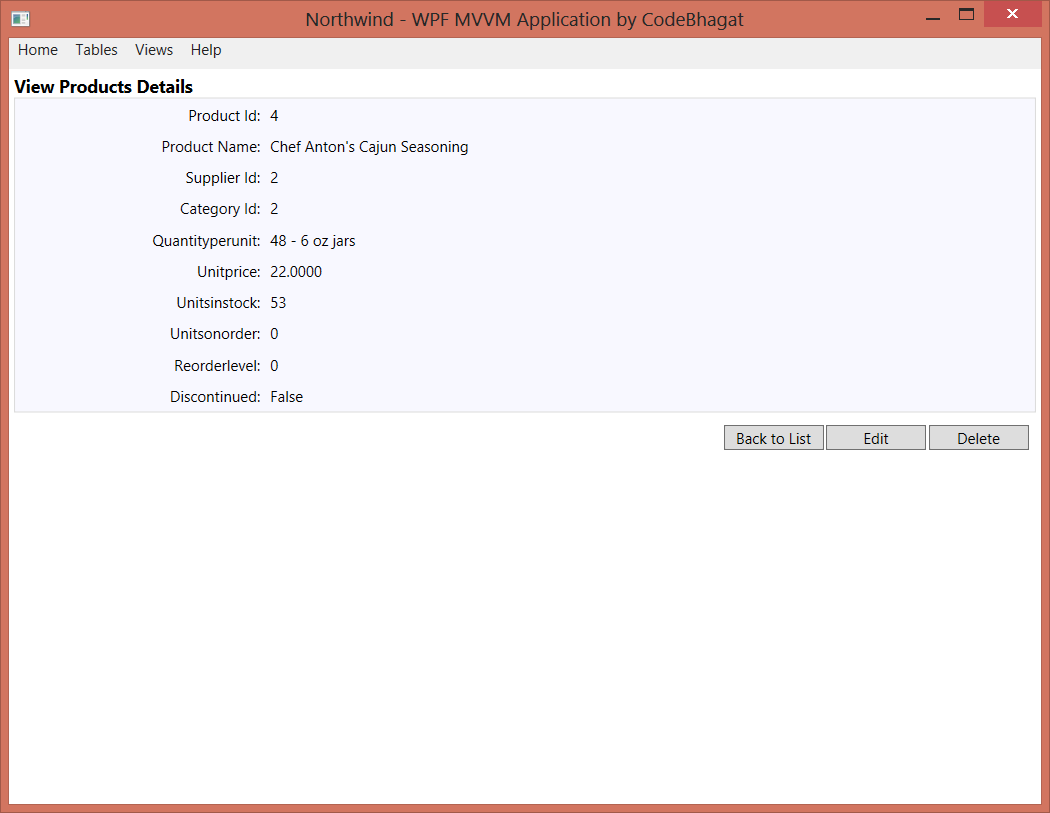Viewport: 1050px width, 813px height.
Task: Open the Help menu
Action: click(206, 50)
